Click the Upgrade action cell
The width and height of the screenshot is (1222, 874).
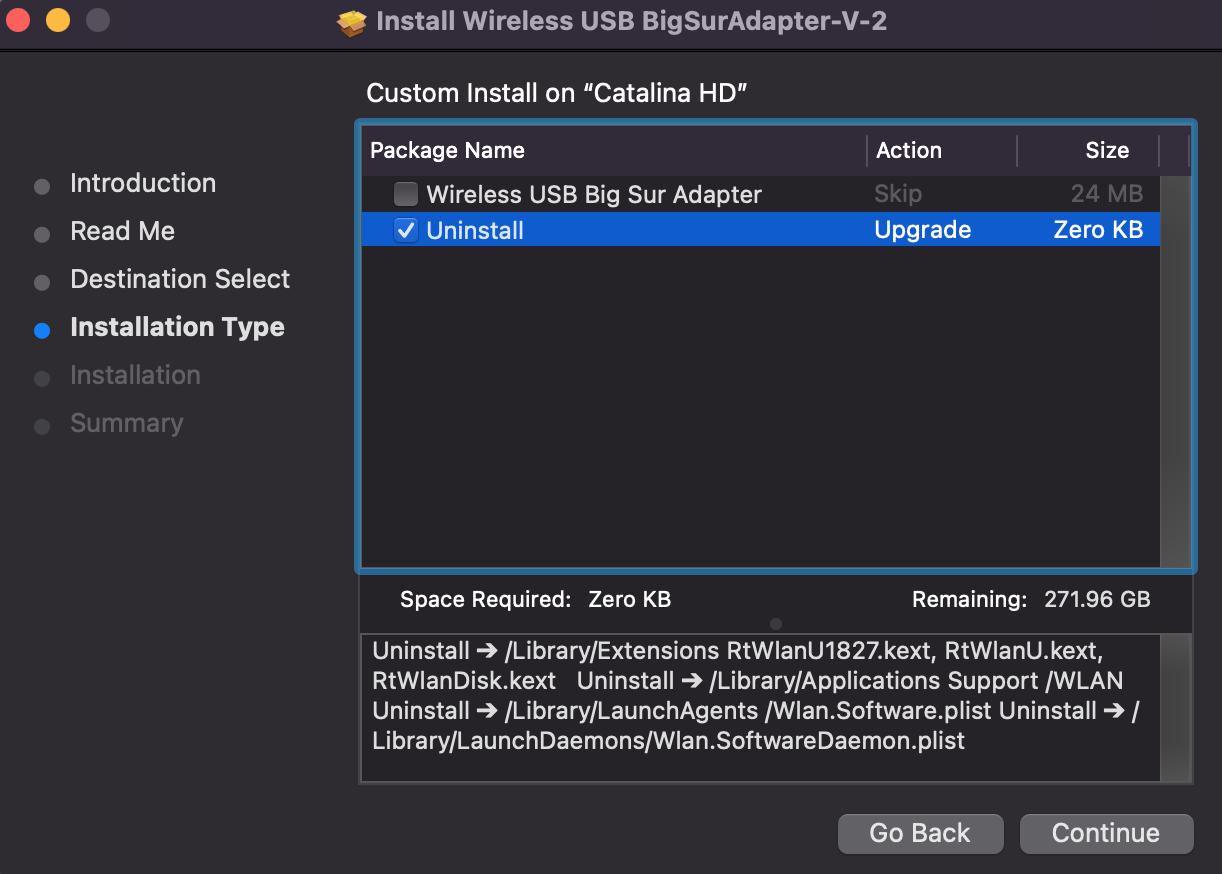[x=922, y=230]
